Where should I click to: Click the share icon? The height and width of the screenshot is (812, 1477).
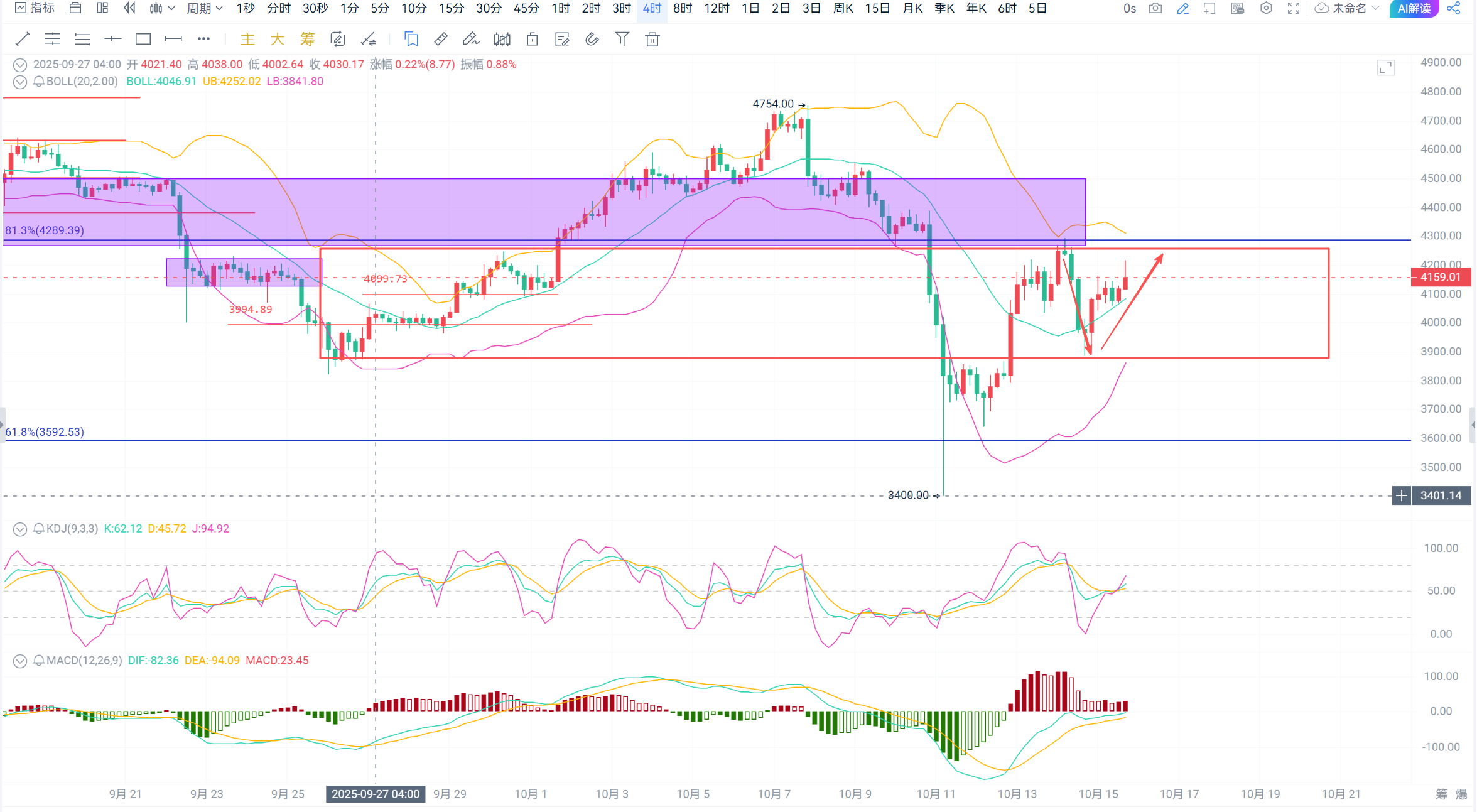[x=1453, y=8]
